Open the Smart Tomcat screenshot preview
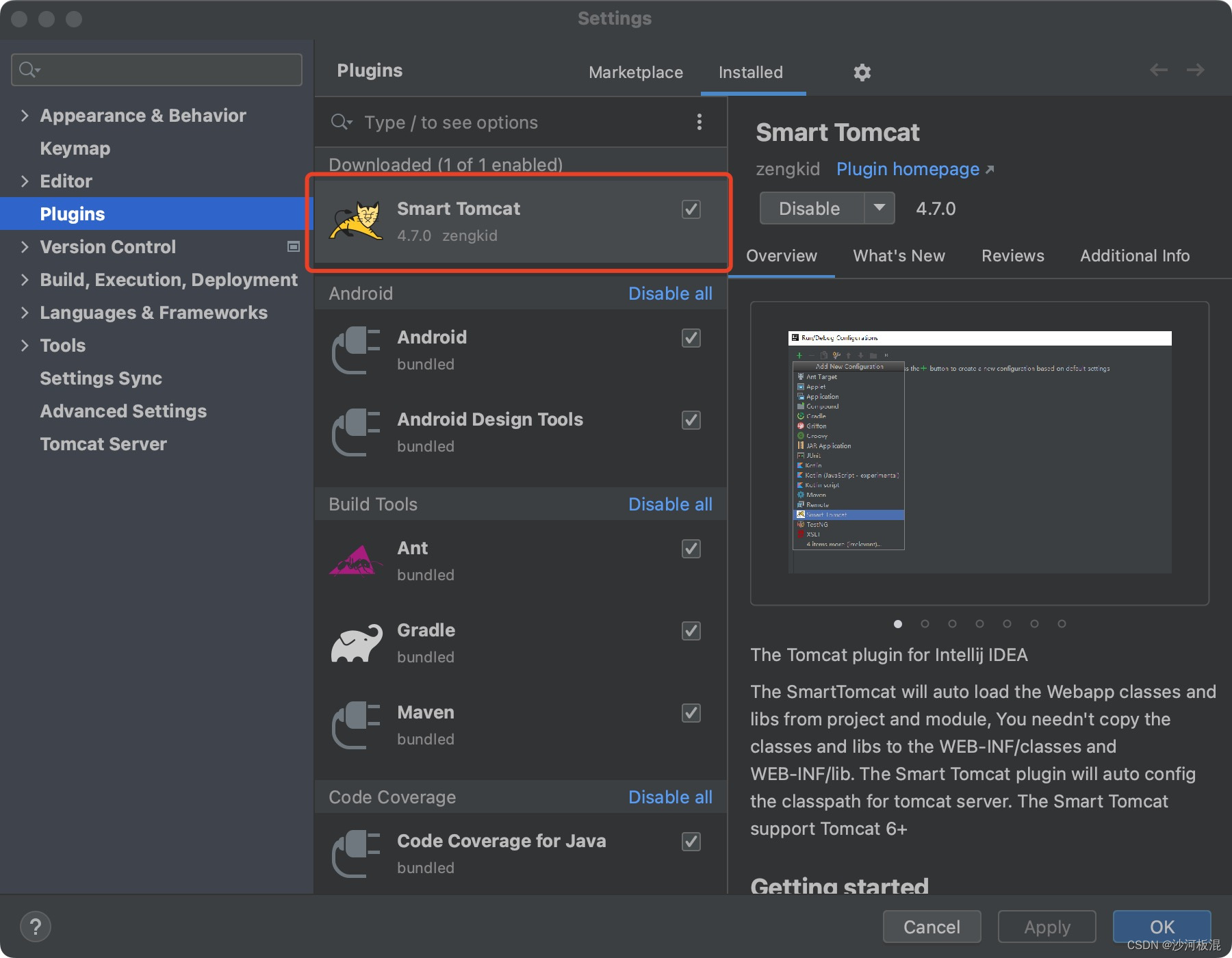Screen dimensions: 1232x958 tap(979, 453)
